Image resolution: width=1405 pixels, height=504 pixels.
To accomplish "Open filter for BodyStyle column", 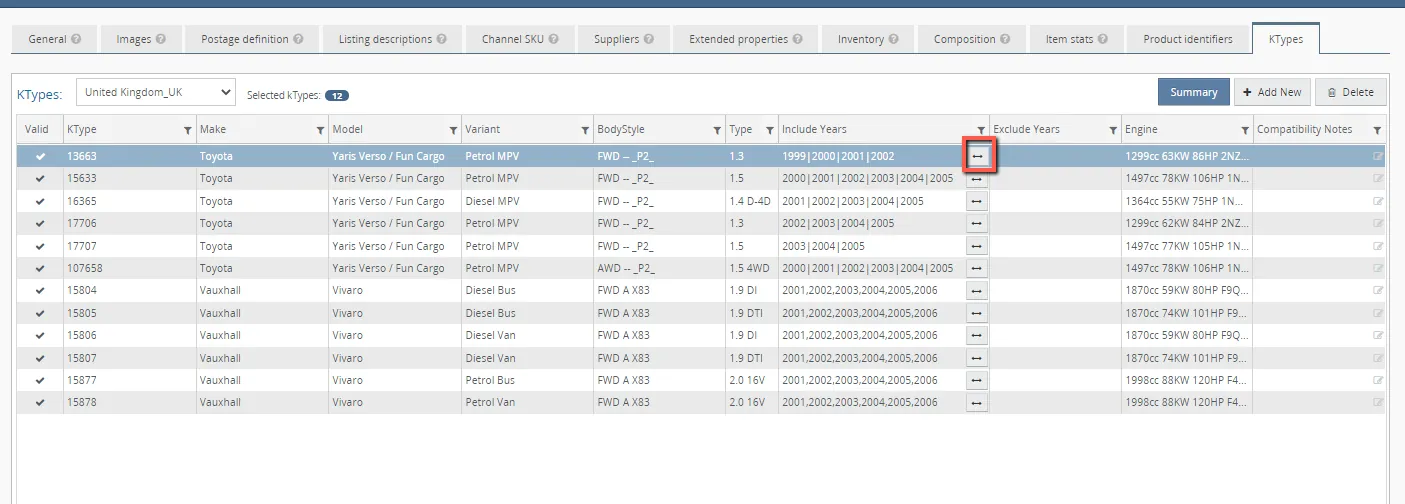I will (x=717, y=130).
